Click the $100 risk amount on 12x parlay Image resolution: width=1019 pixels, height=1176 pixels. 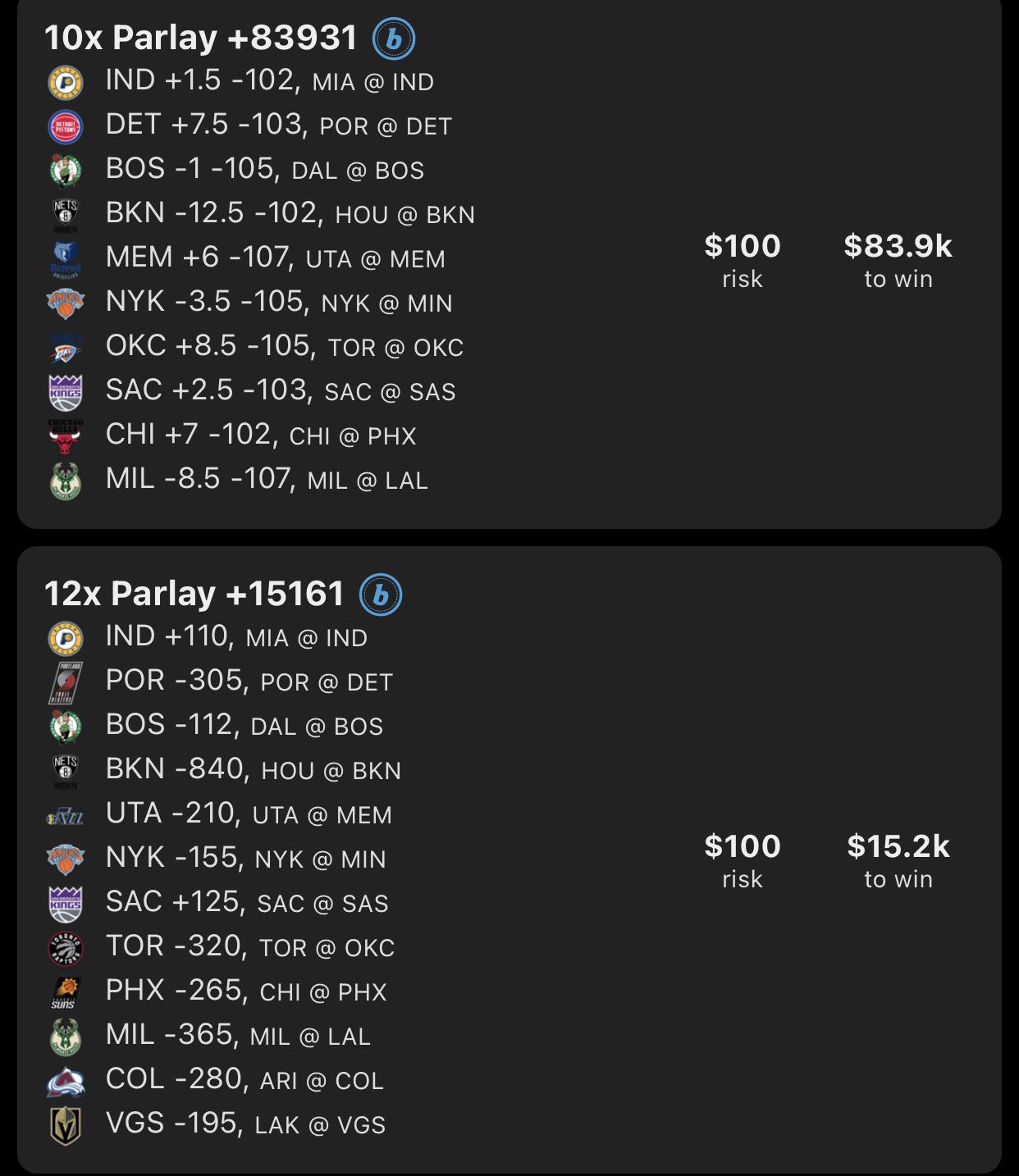(741, 846)
